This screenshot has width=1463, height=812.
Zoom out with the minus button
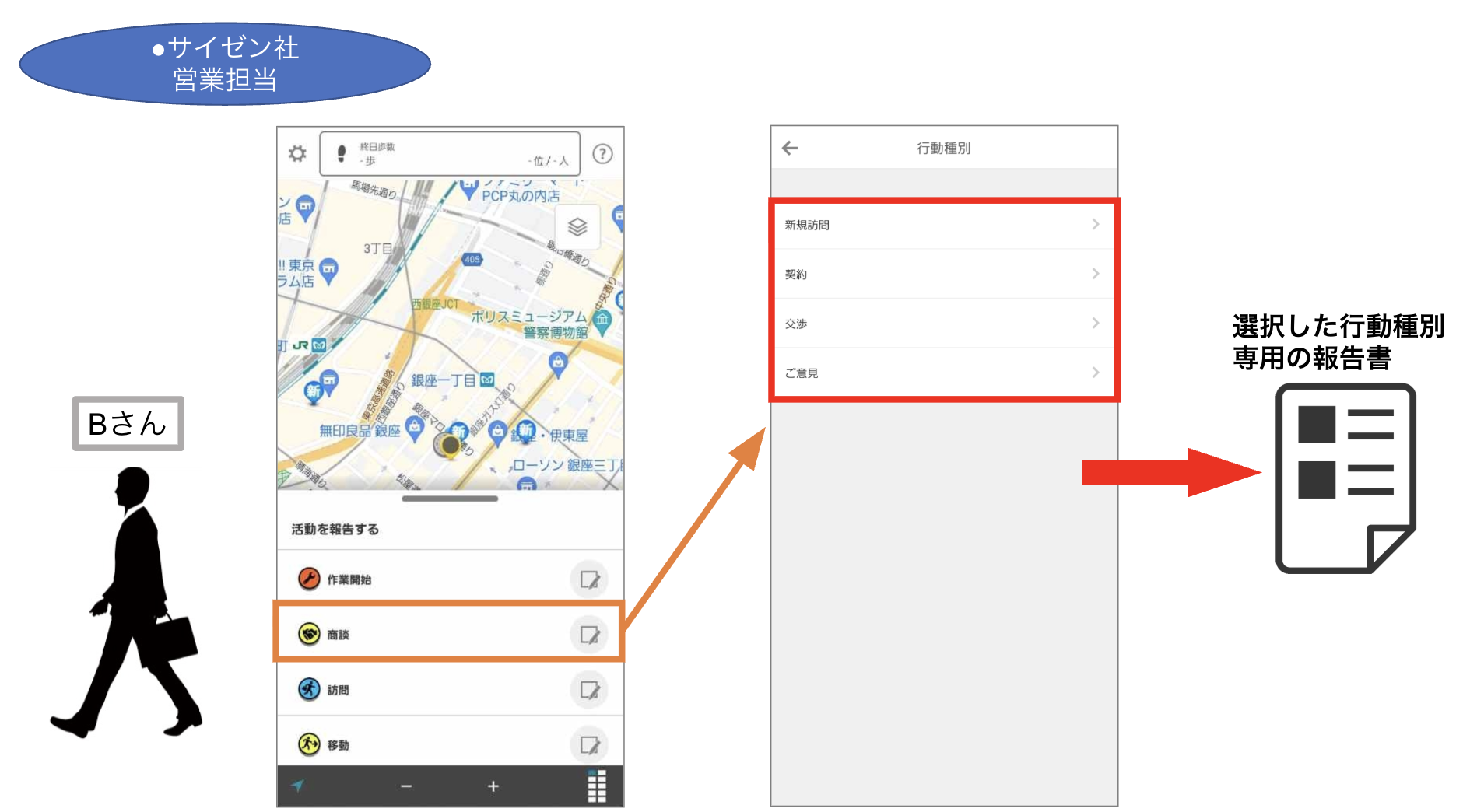(406, 786)
